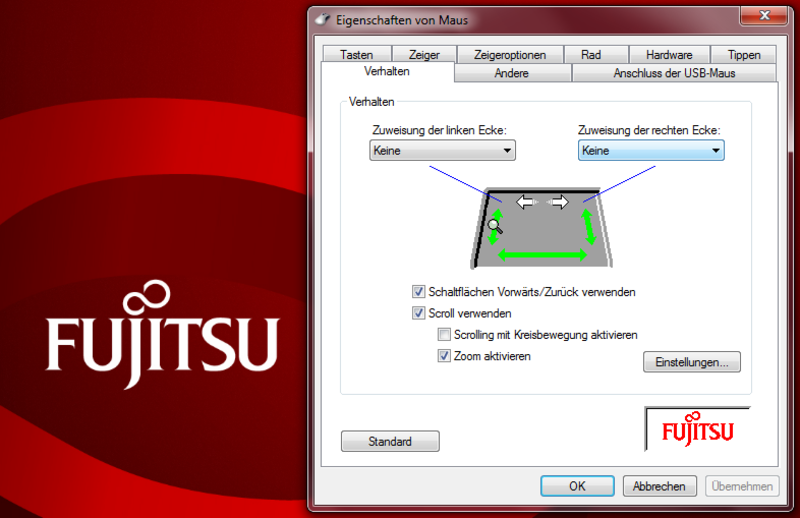Enable Scrolling mit Kreisbewegung aktivieren

click(444, 335)
